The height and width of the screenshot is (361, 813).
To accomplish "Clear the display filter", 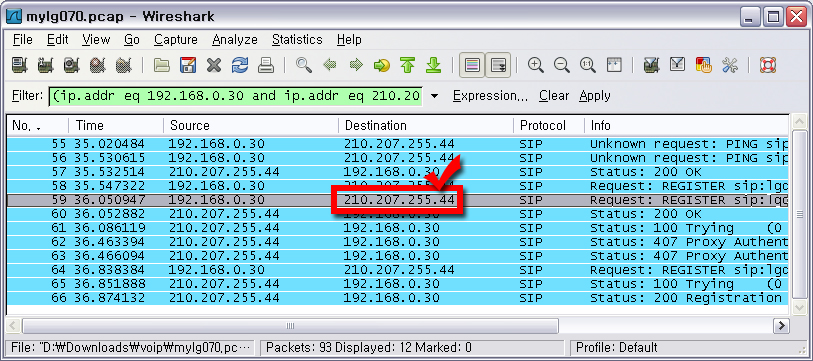I will 554,96.
